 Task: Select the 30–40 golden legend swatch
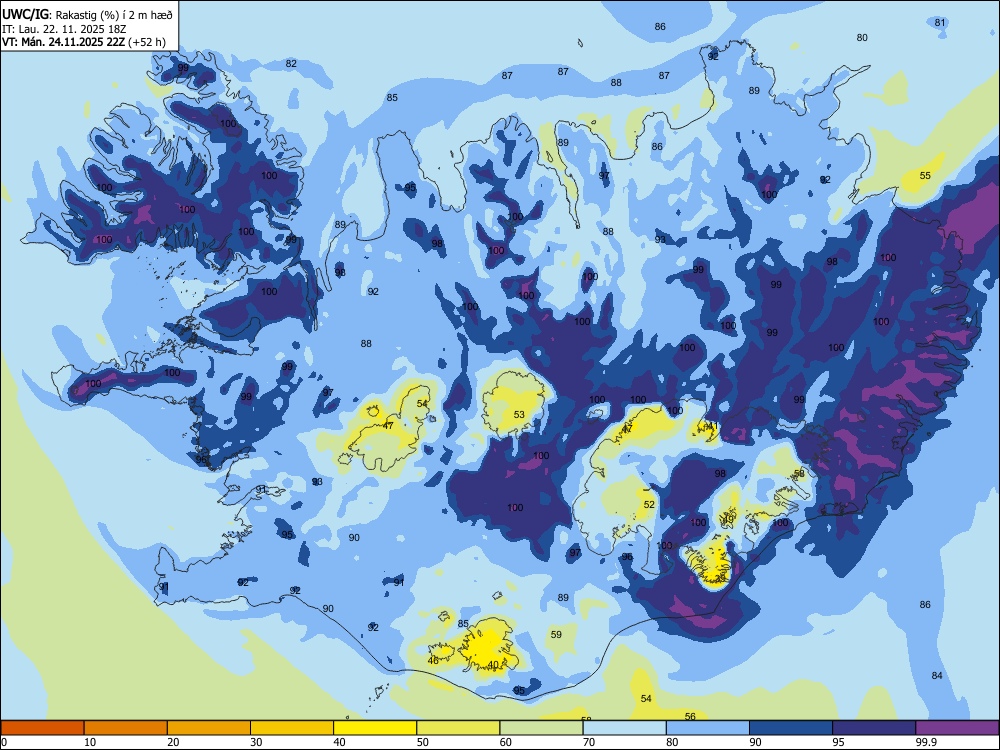coord(292,728)
